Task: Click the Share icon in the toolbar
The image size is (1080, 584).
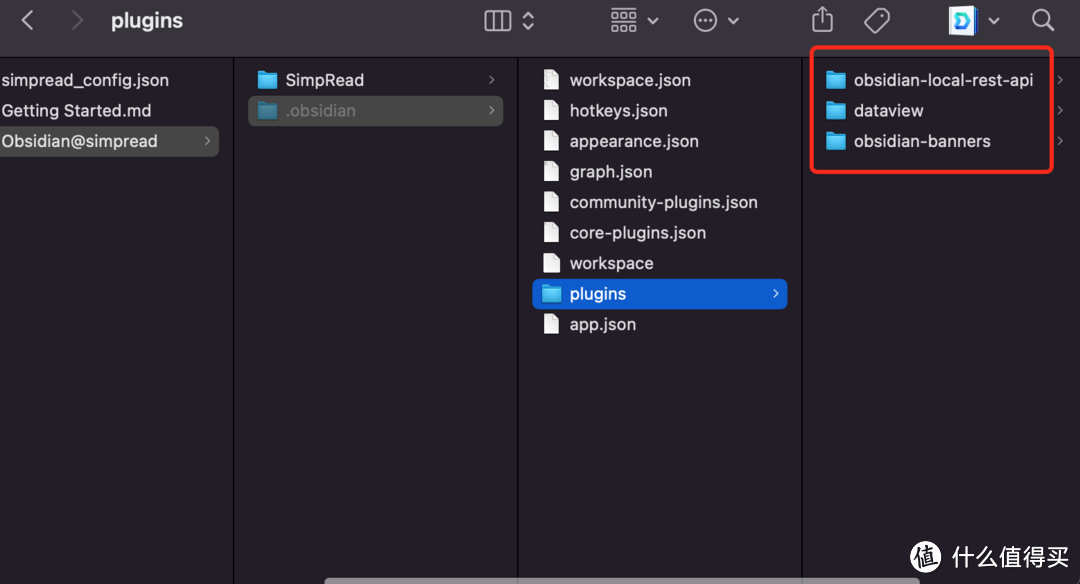Action: [x=822, y=20]
